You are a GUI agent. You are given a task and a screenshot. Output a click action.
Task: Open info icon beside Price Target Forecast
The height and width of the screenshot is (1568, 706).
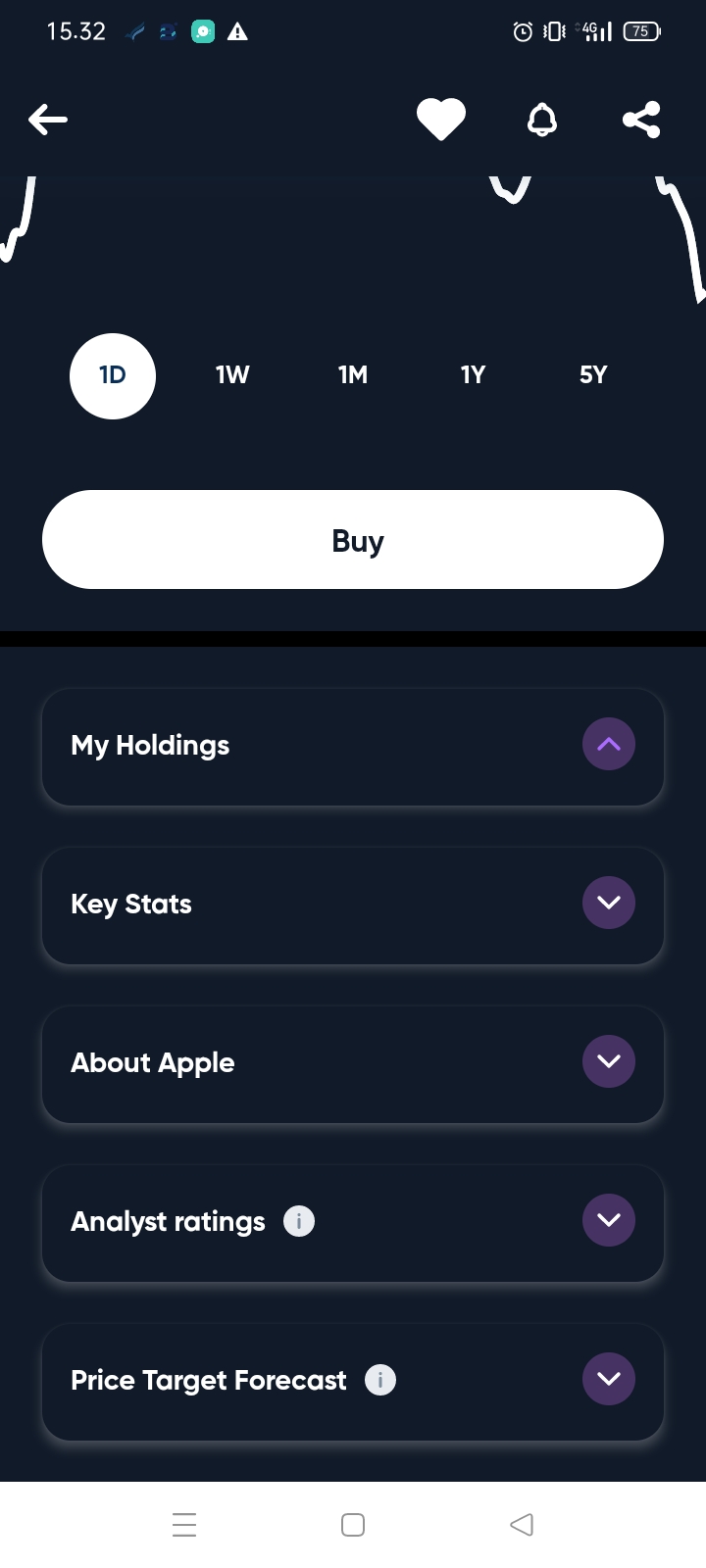[x=380, y=1380]
